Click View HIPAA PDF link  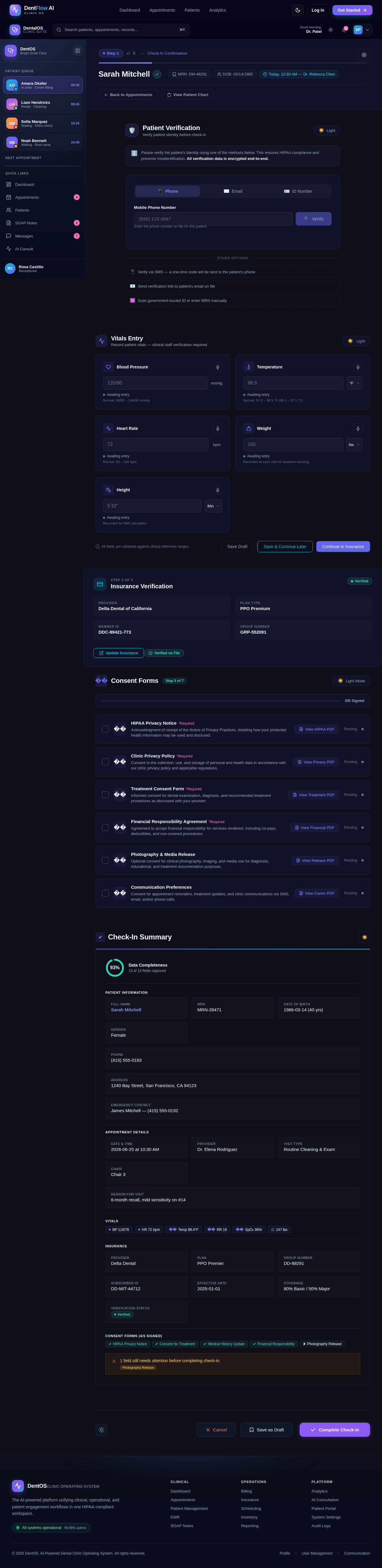[317, 729]
